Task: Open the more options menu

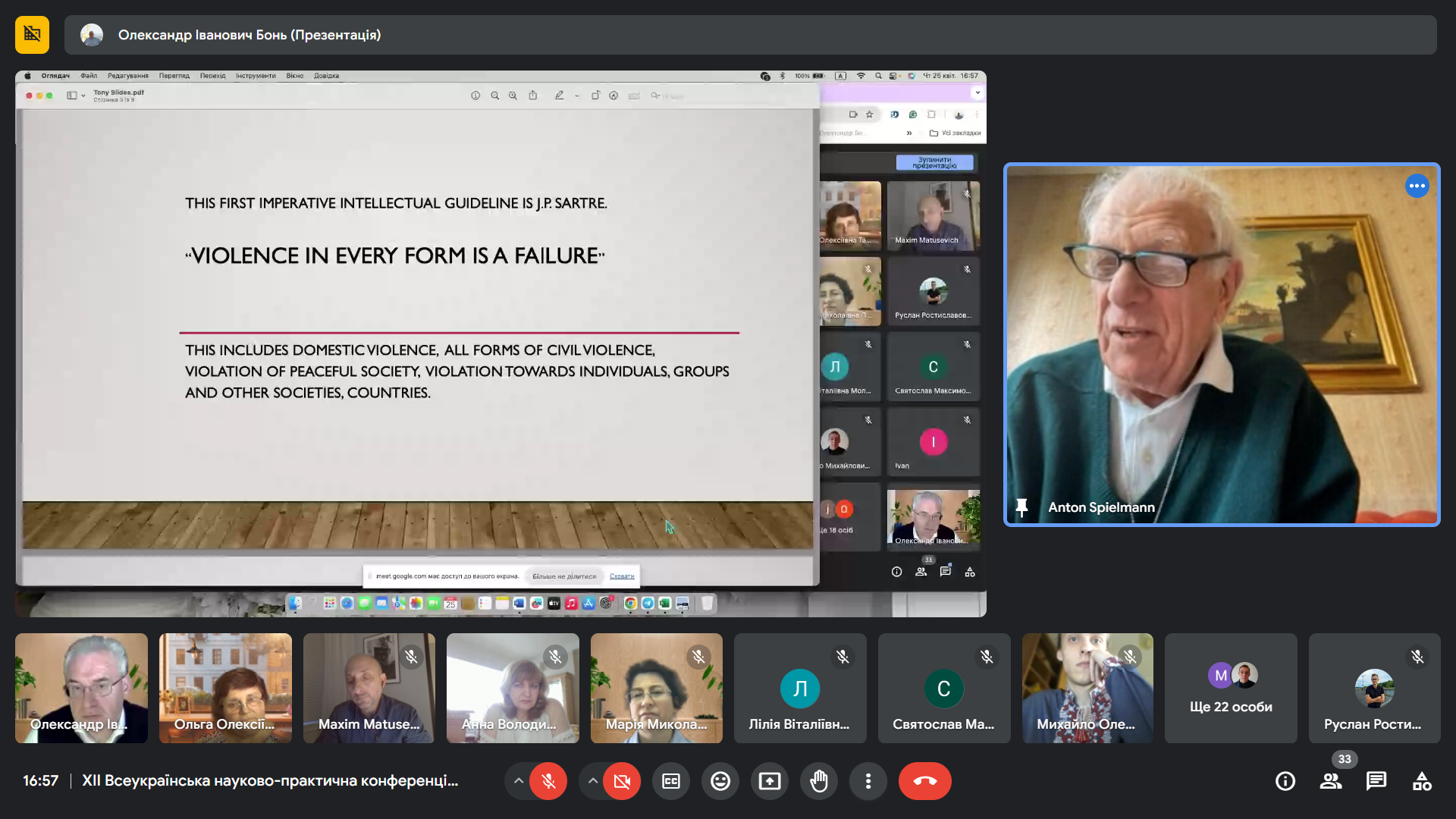Action: 868,781
